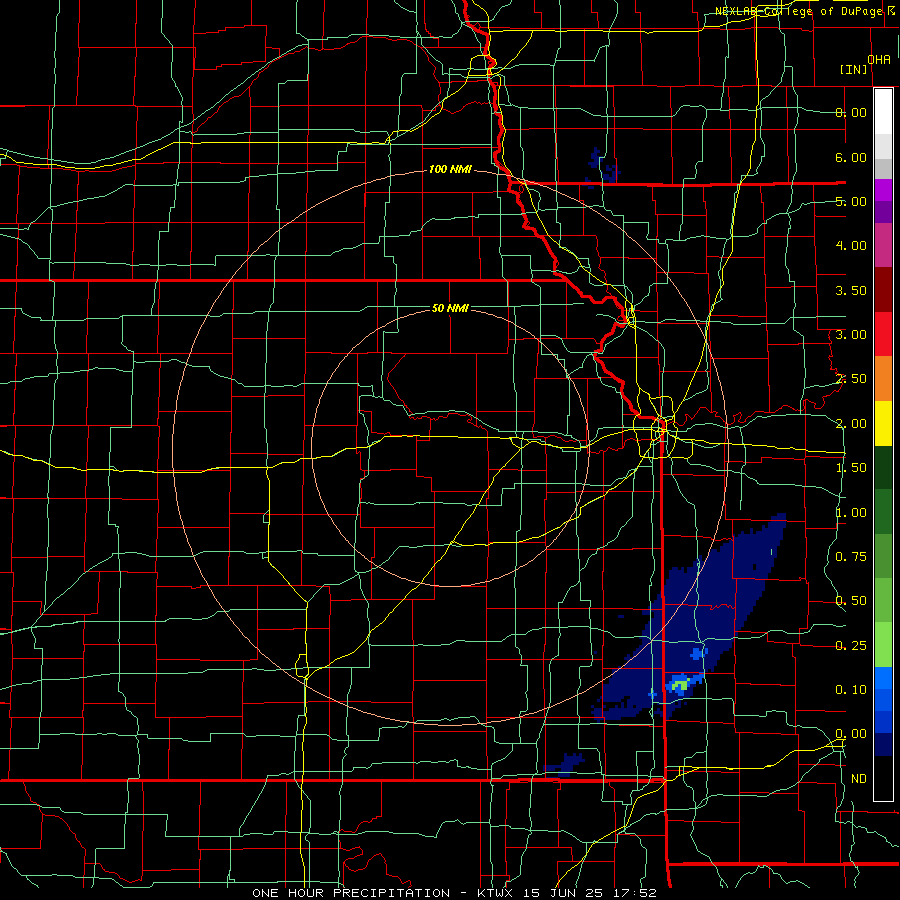Image resolution: width=900 pixels, height=900 pixels.
Task: Click the 100 NMI range ring label
Action: tap(450, 169)
